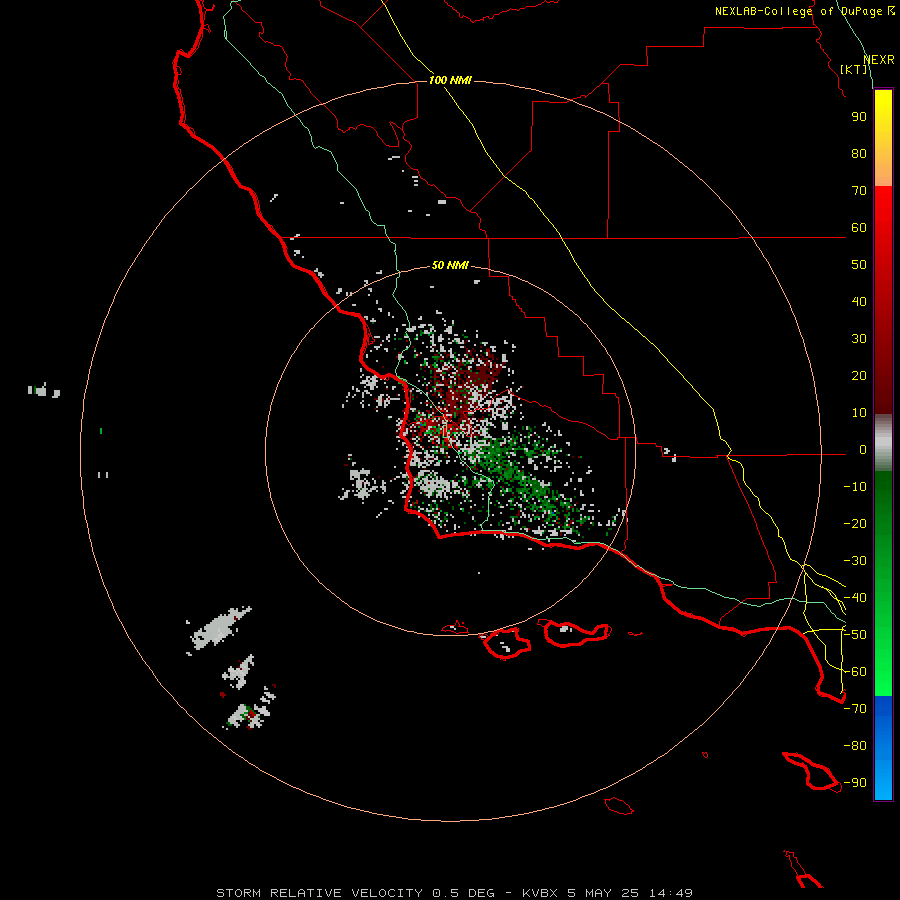900x900 pixels.
Task: Click the NEXLAB-College of DuPage watermark text
Action: tap(804, 11)
